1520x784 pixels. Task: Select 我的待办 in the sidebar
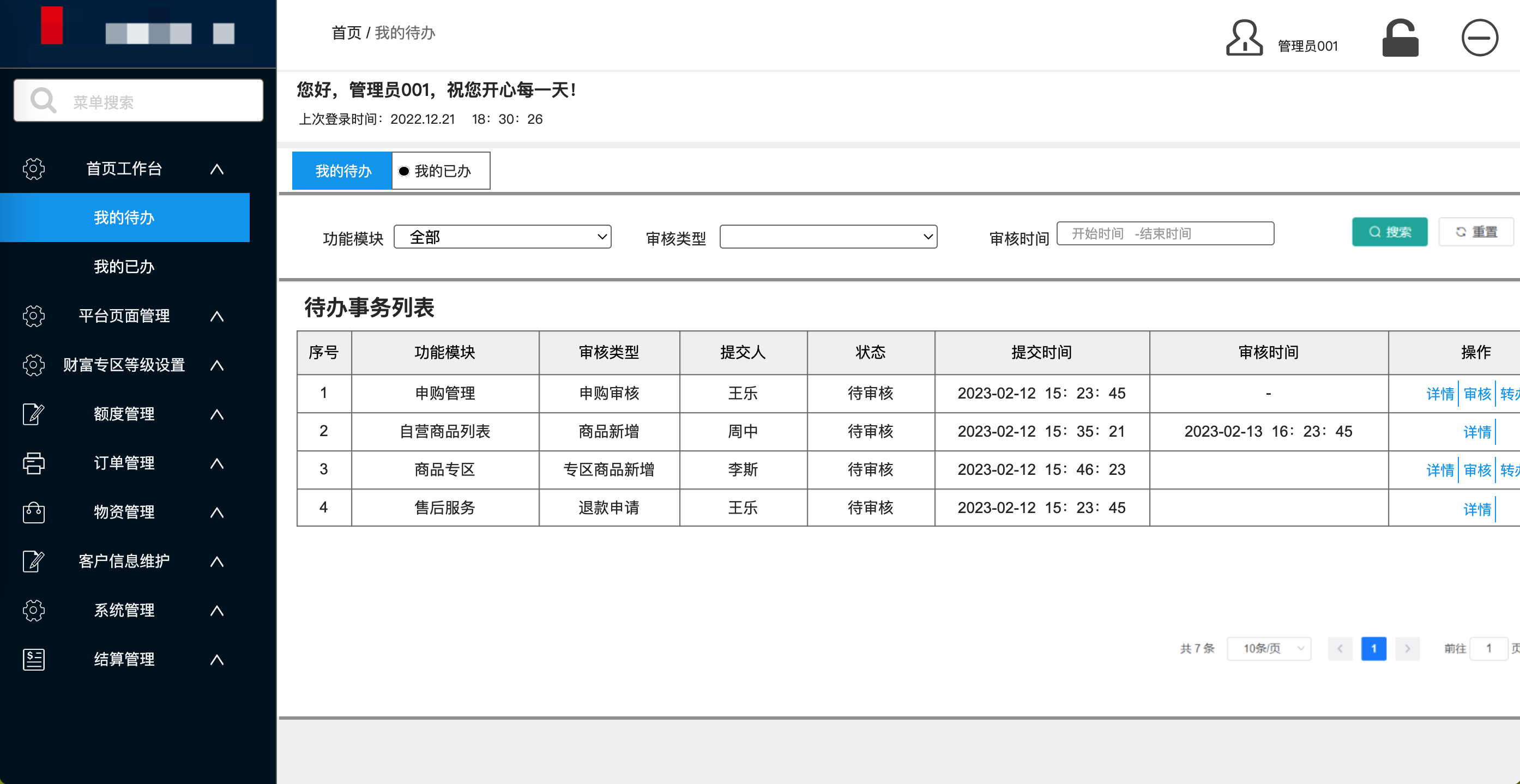[x=124, y=217]
